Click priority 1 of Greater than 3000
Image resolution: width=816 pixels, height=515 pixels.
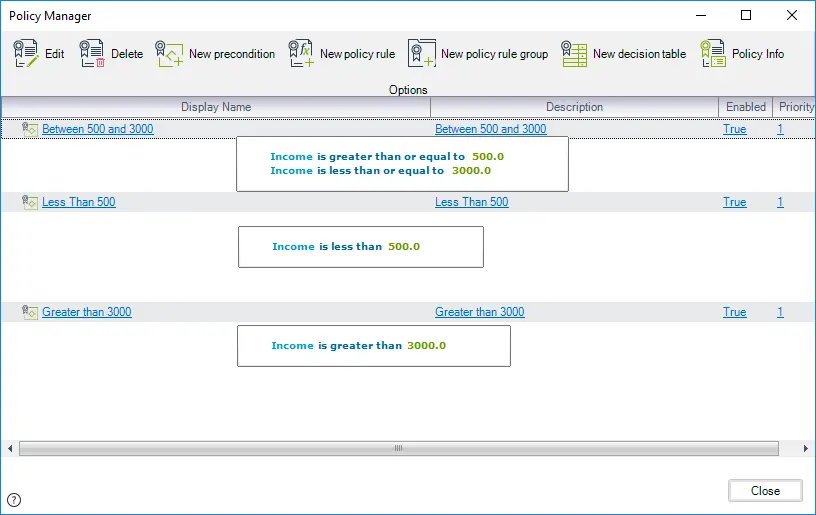780,312
